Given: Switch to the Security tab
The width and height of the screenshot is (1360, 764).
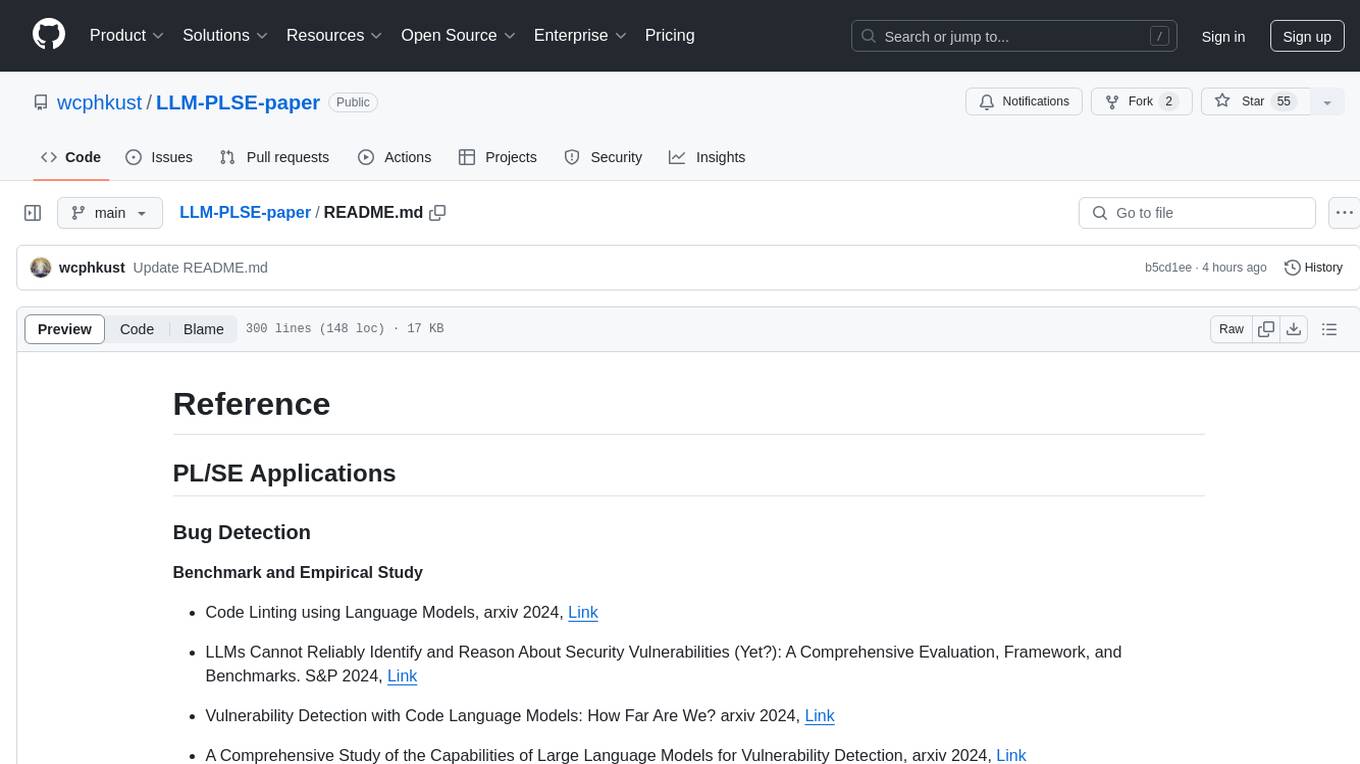Looking at the screenshot, I should (x=603, y=157).
